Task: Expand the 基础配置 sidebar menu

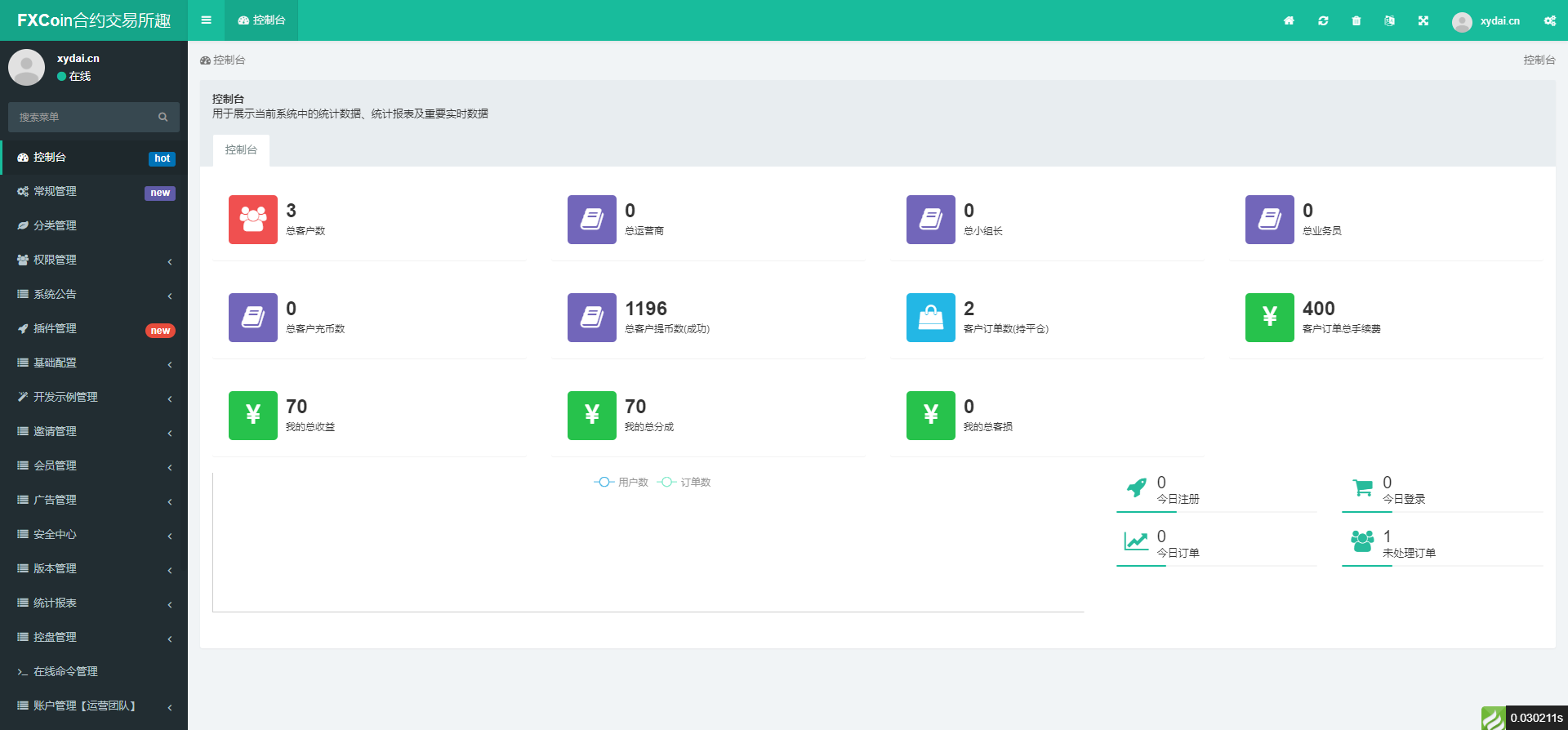Action: [94, 363]
